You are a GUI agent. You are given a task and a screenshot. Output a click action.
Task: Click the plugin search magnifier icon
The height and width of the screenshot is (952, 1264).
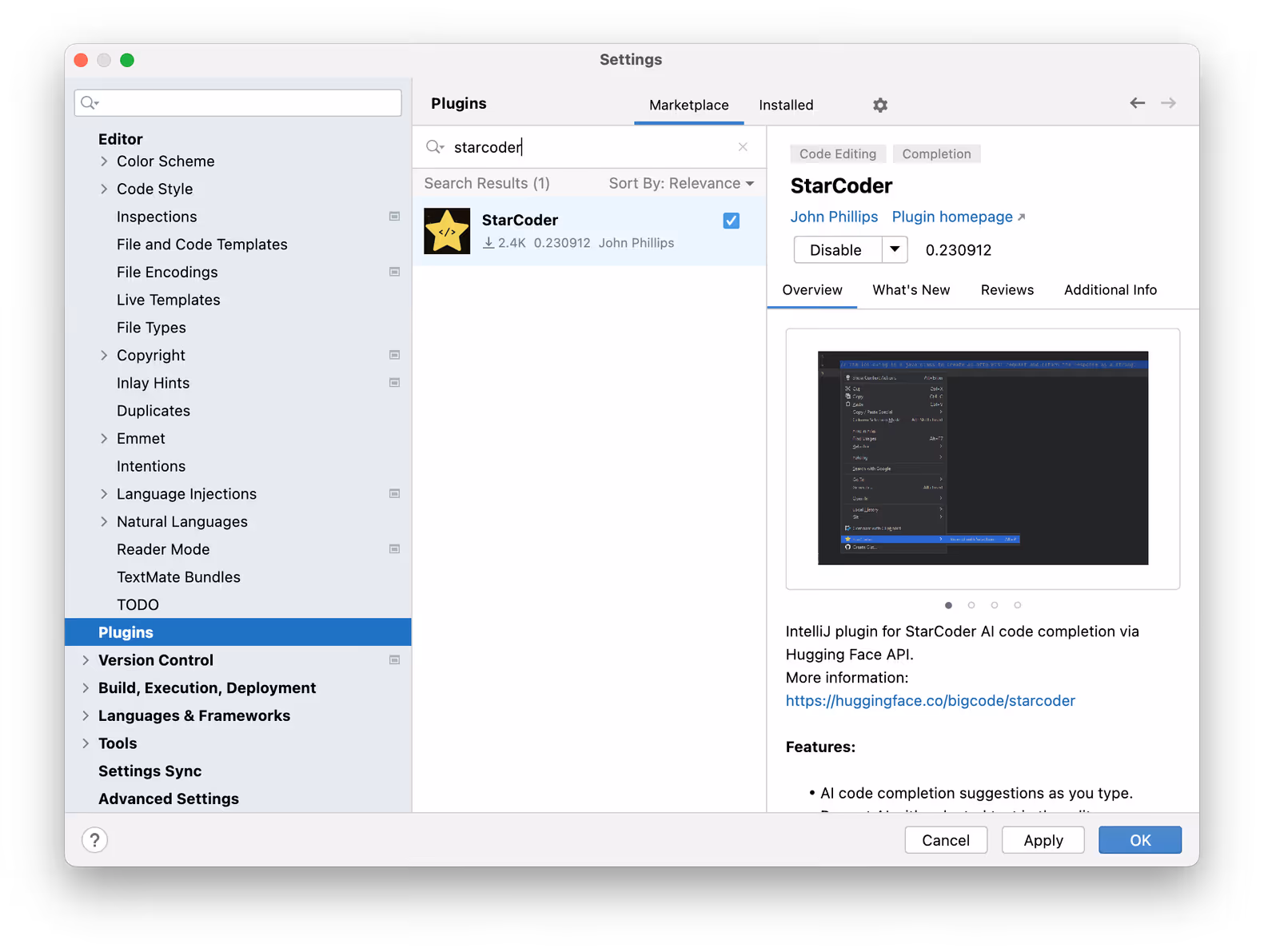coord(434,147)
